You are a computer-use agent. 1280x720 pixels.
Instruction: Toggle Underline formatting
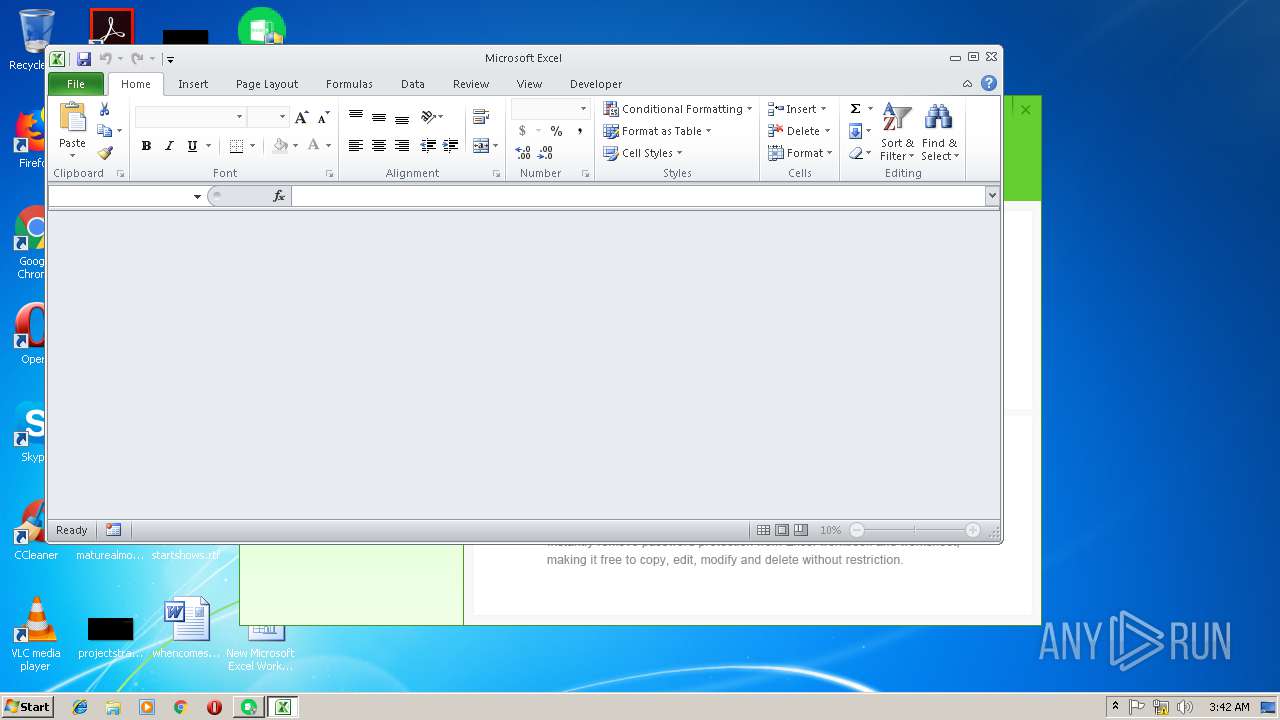pyautogui.click(x=192, y=146)
